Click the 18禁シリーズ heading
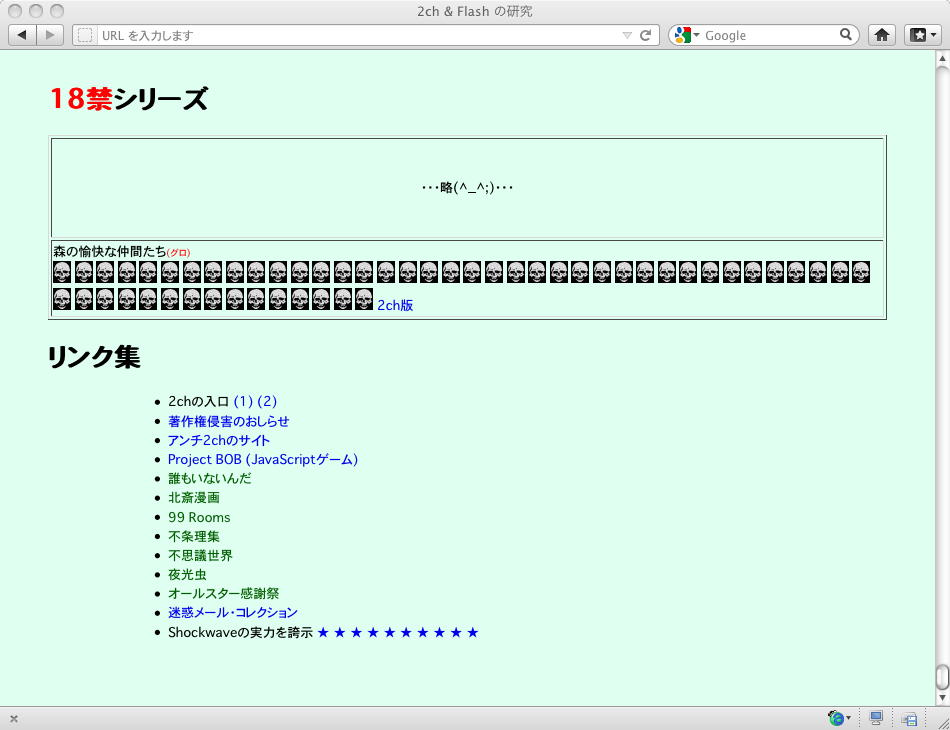Viewport: 950px width, 730px height. [129, 99]
